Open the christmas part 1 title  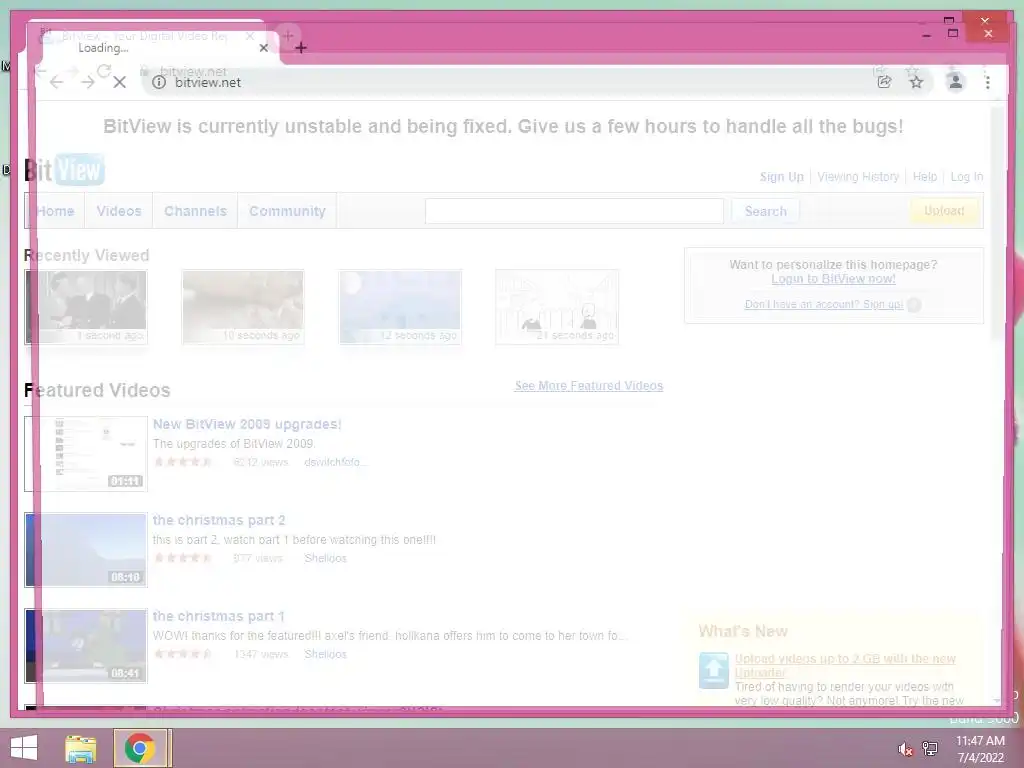tap(219, 616)
